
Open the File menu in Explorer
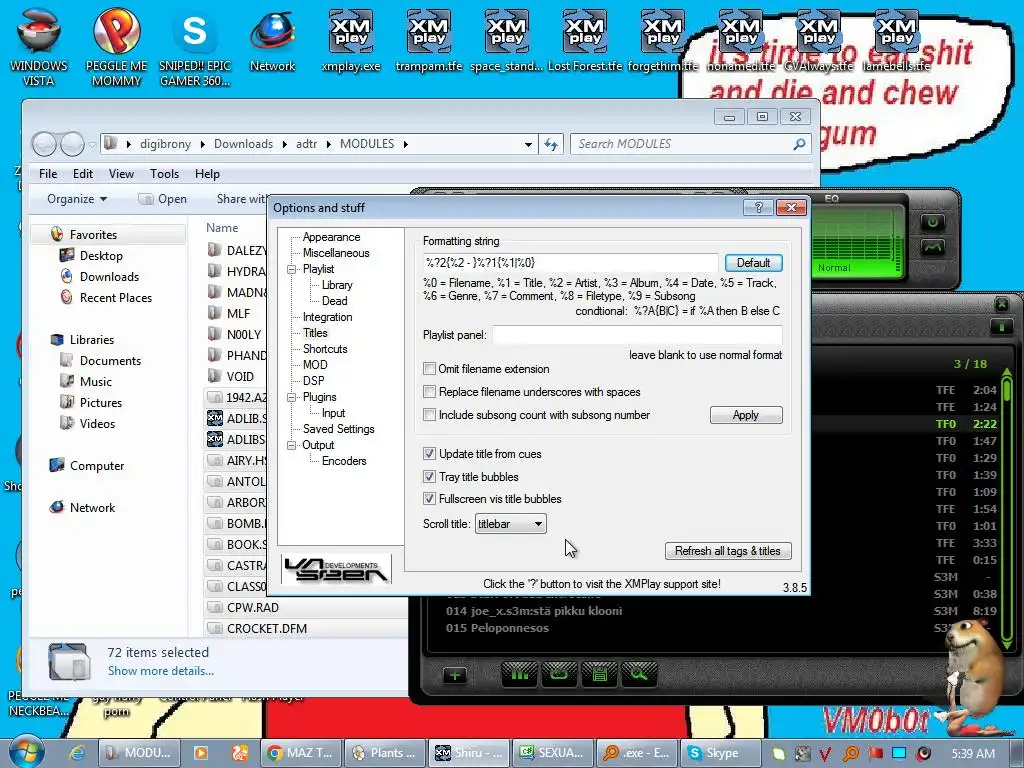tap(48, 174)
